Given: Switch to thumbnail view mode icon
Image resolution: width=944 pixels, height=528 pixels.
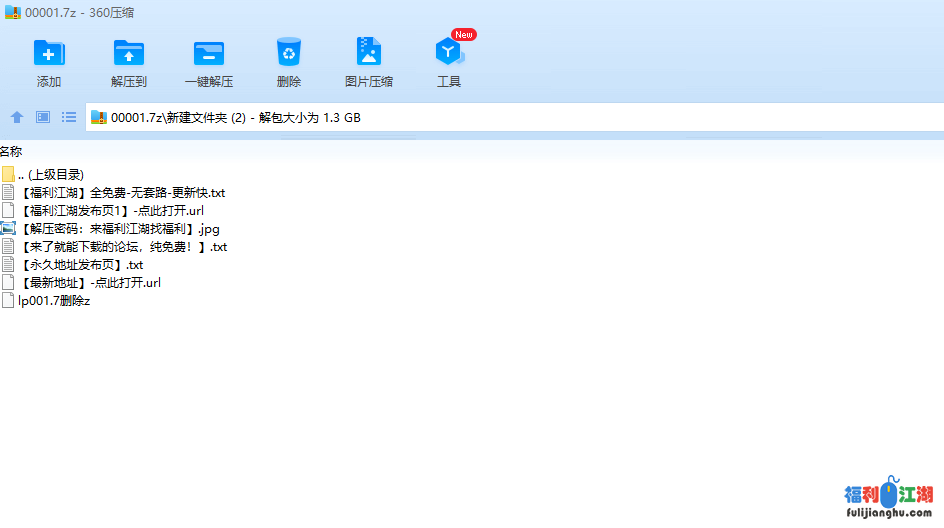Looking at the screenshot, I should click(x=43, y=117).
